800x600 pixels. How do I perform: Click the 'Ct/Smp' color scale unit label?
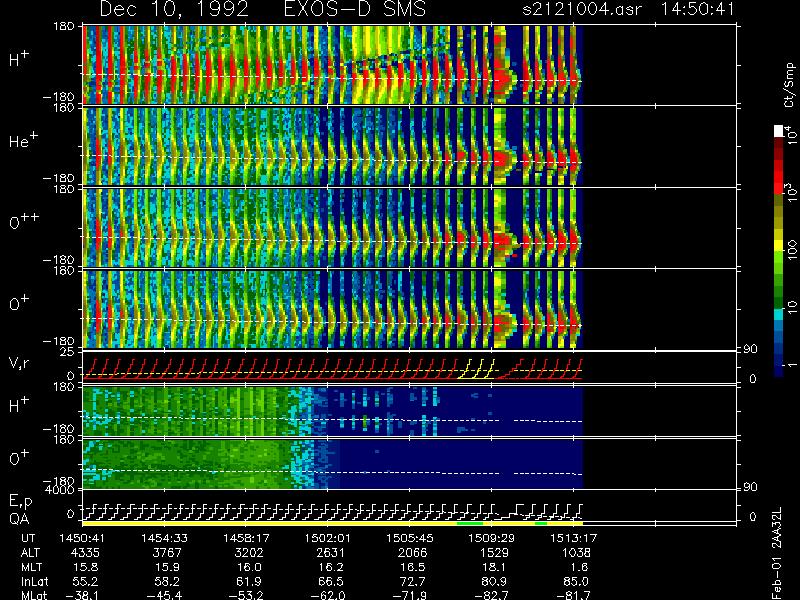pos(789,85)
